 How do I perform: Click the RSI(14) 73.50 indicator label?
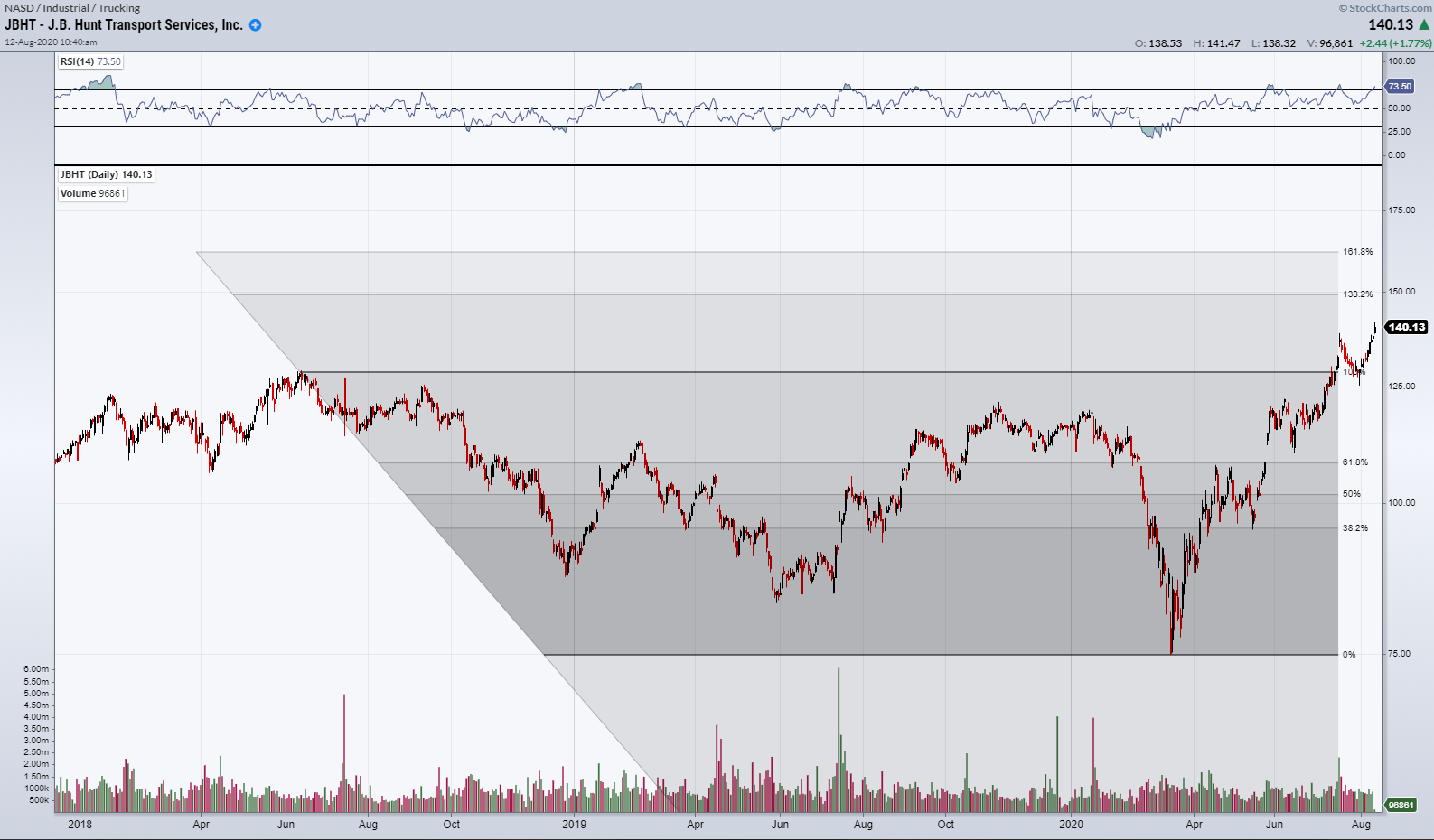point(90,61)
